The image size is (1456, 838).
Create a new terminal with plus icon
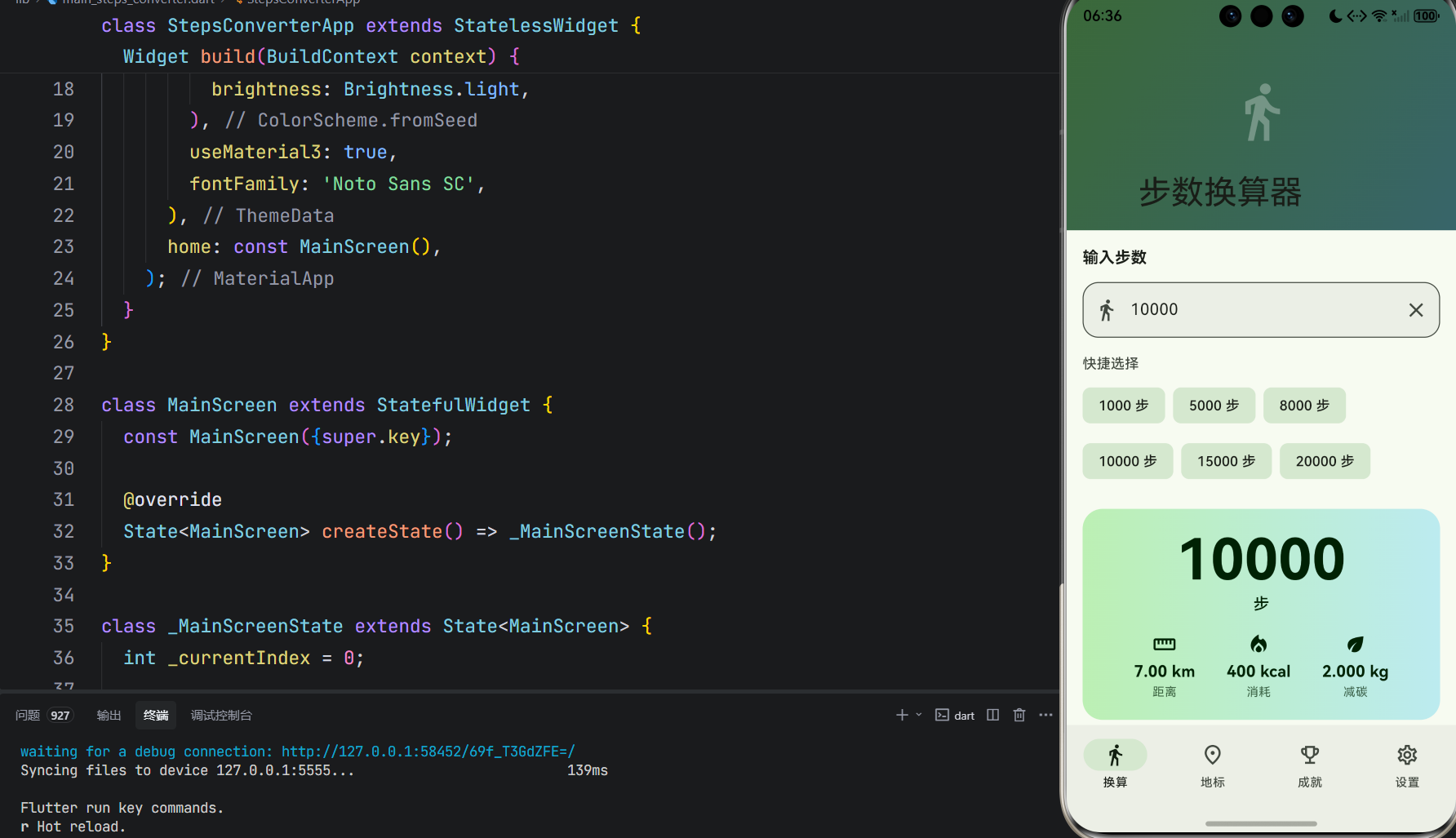(x=902, y=715)
